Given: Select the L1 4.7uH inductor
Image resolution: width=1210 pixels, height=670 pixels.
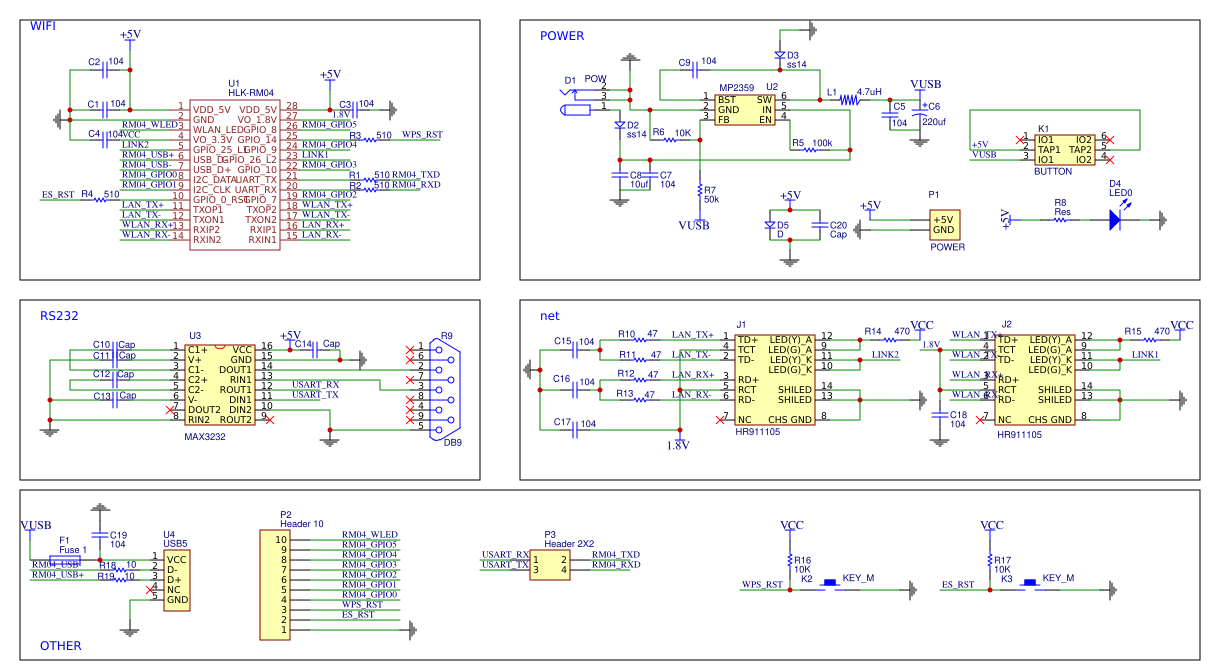Looking at the screenshot, I should click(849, 99).
